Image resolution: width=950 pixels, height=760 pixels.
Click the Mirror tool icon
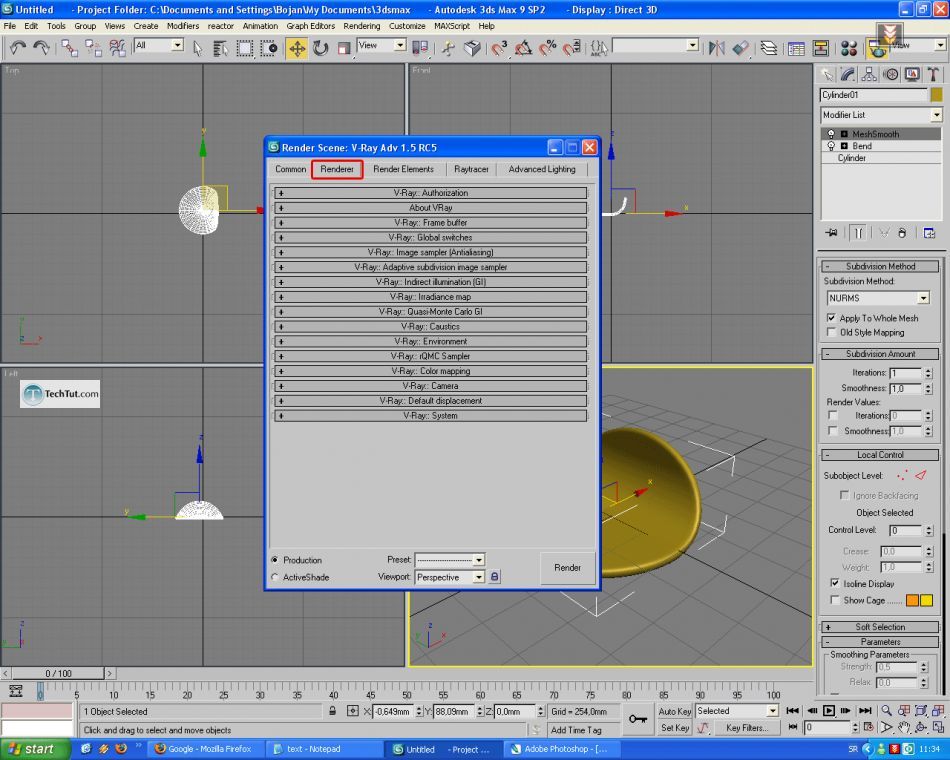coord(717,48)
